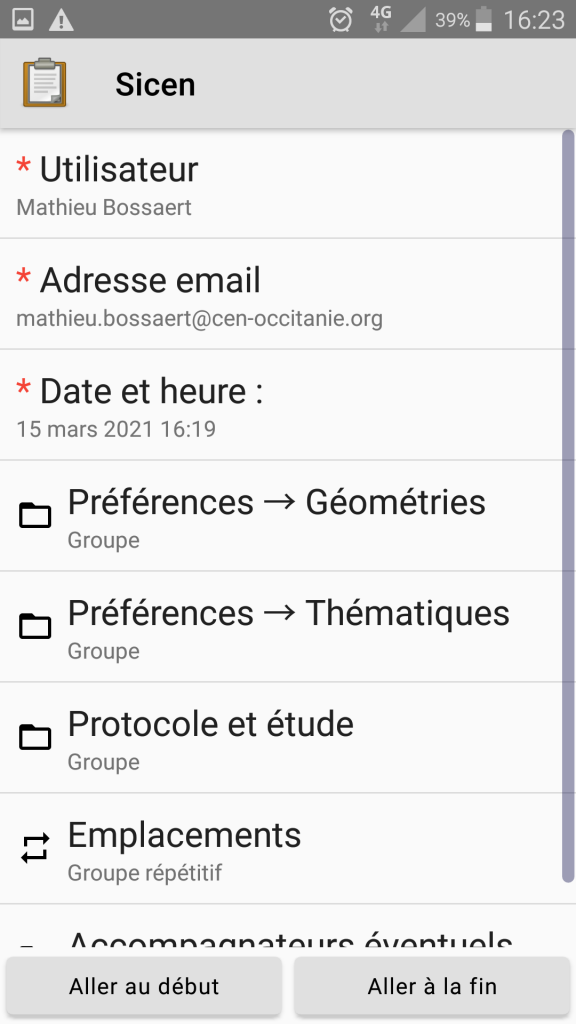Click the Aller à la fin button
This screenshot has height=1024, width=576.
click(432, 986)
